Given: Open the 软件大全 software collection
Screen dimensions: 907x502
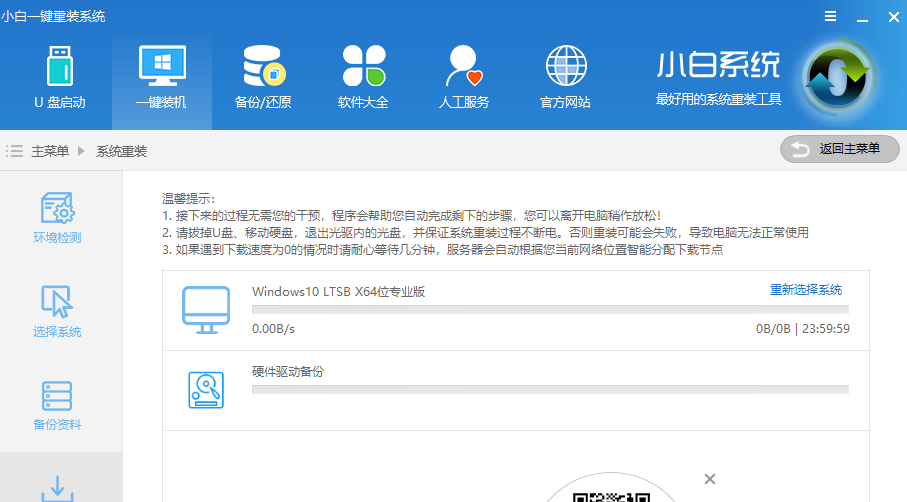Looking at the screenshot, I should point(363,77).
